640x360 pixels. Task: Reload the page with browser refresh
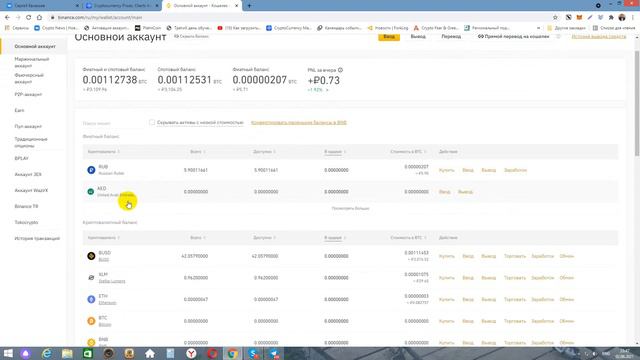tap(29, 17)
